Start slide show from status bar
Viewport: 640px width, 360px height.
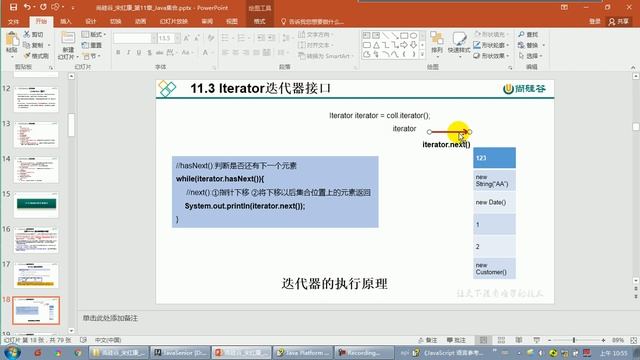536,340
